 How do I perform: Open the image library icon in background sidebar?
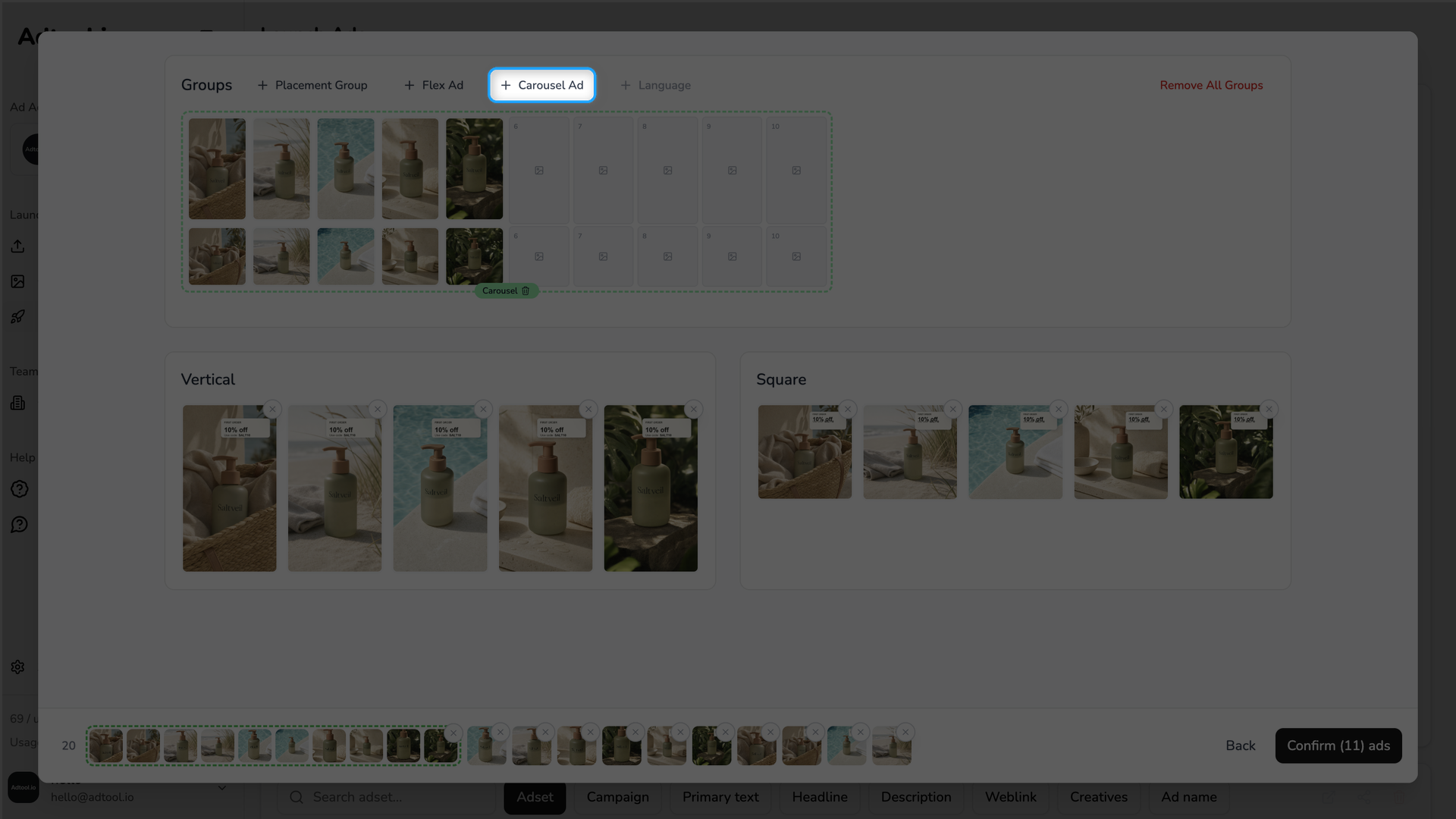(18, 281)
